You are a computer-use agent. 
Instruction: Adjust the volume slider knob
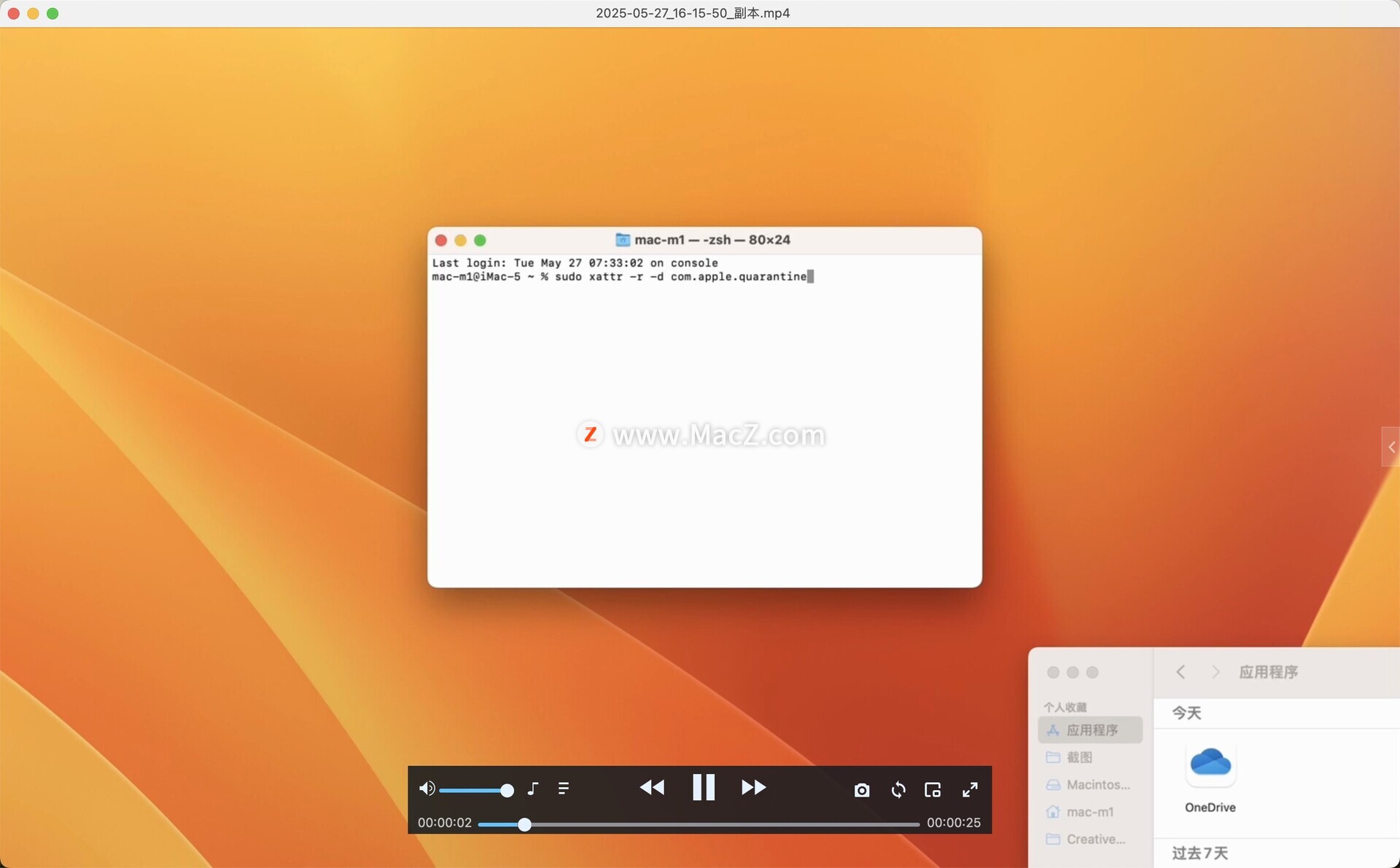pos(507,790)
